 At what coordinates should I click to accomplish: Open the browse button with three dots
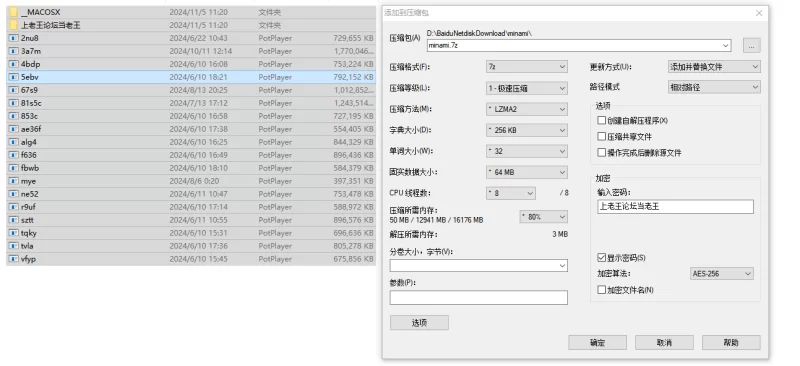[752, 45]
